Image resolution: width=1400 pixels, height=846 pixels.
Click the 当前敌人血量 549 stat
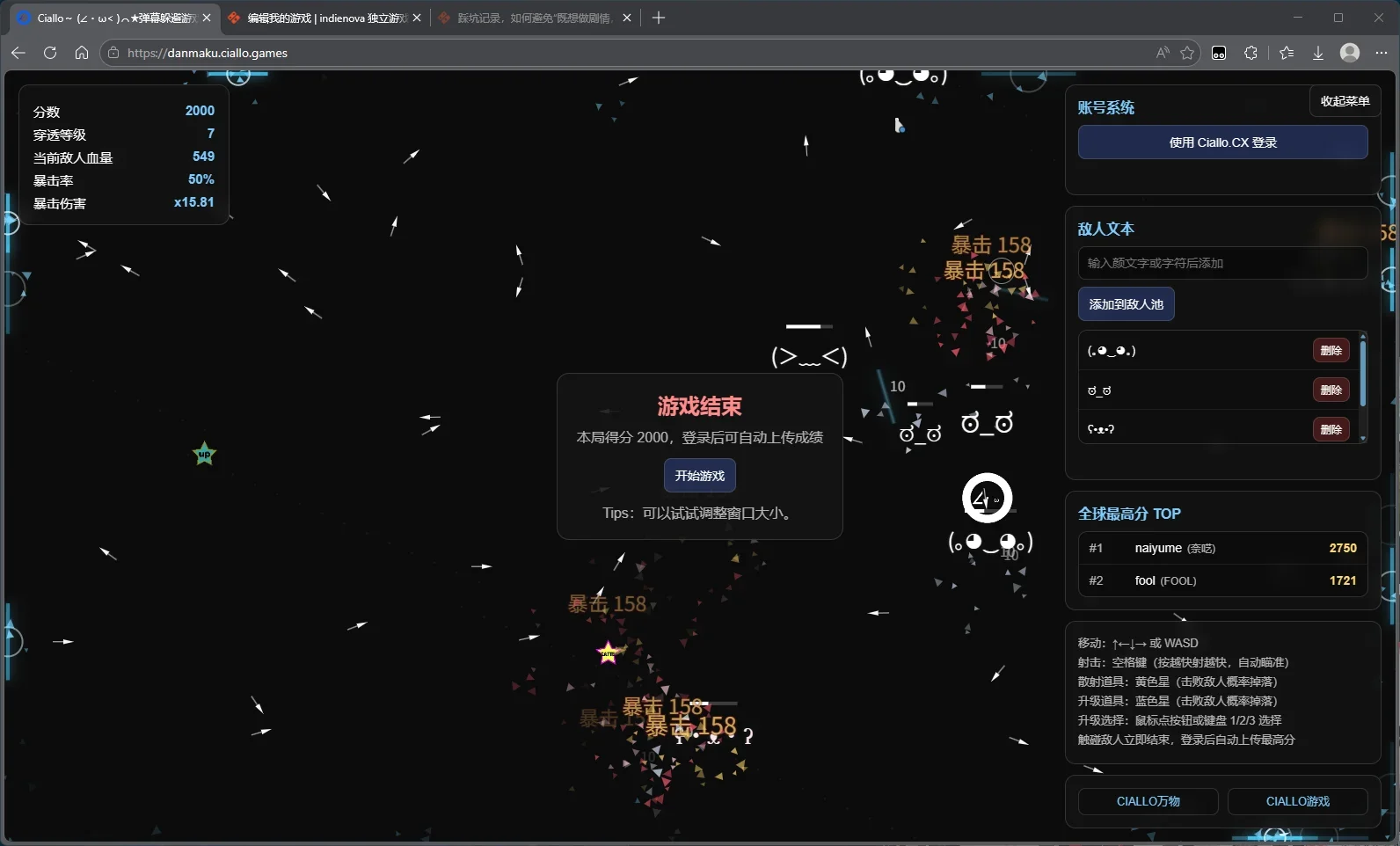tap(124, 157)
